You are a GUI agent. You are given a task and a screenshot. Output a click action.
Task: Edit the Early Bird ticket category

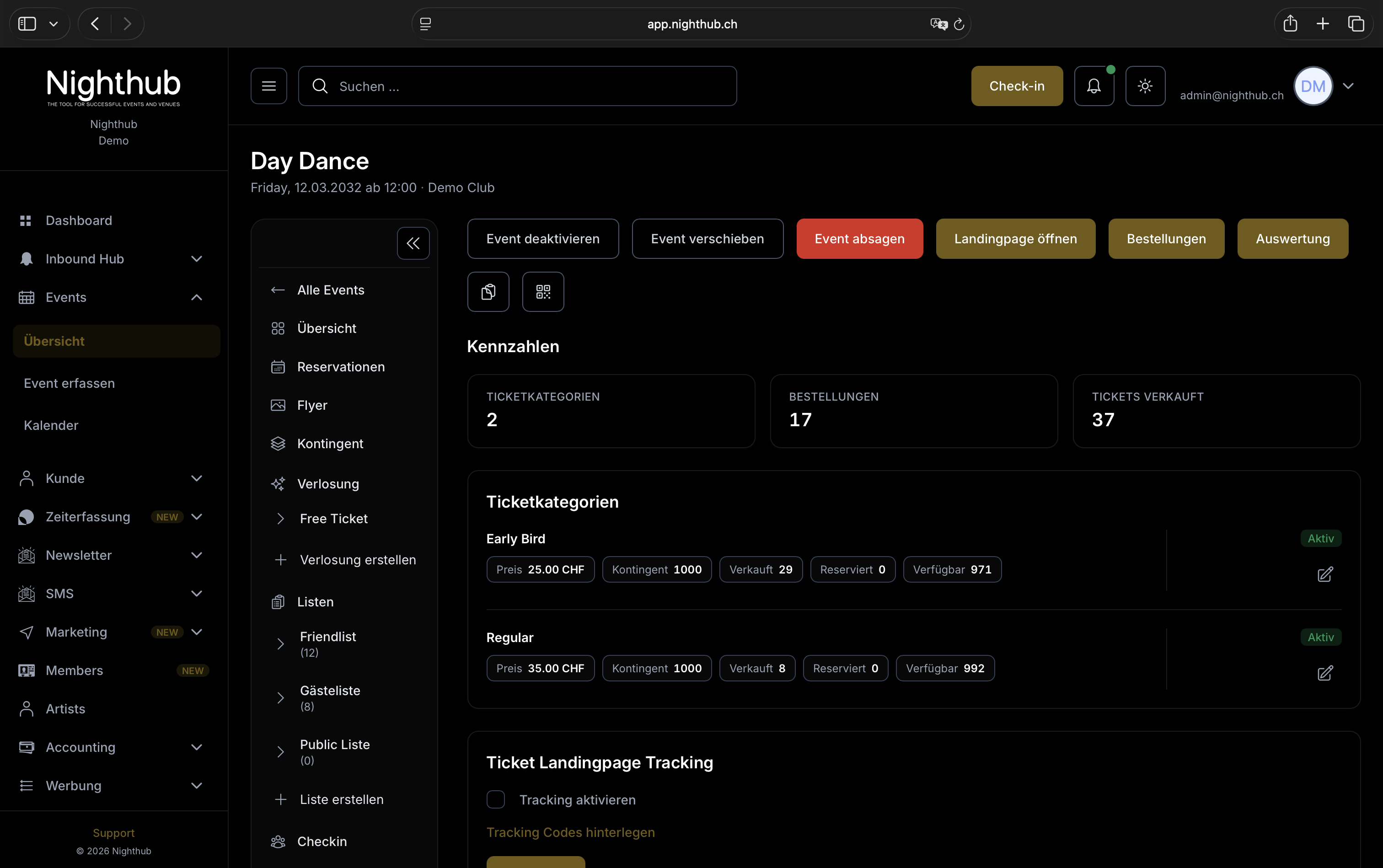pos(1324,575)
